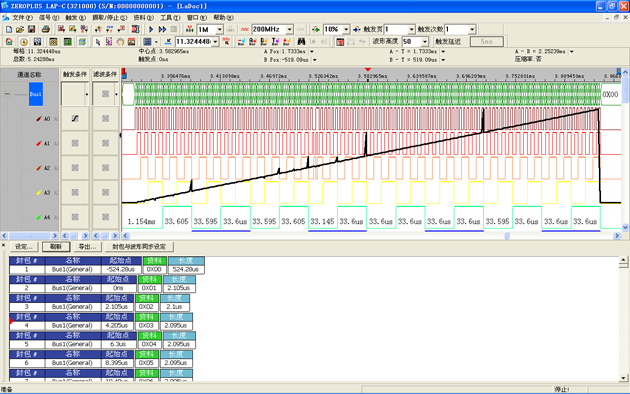Viewport: 630px width, 394px height.
Task: Click the 封包与波形同步设定 button
Action: (x=139, y=247)
